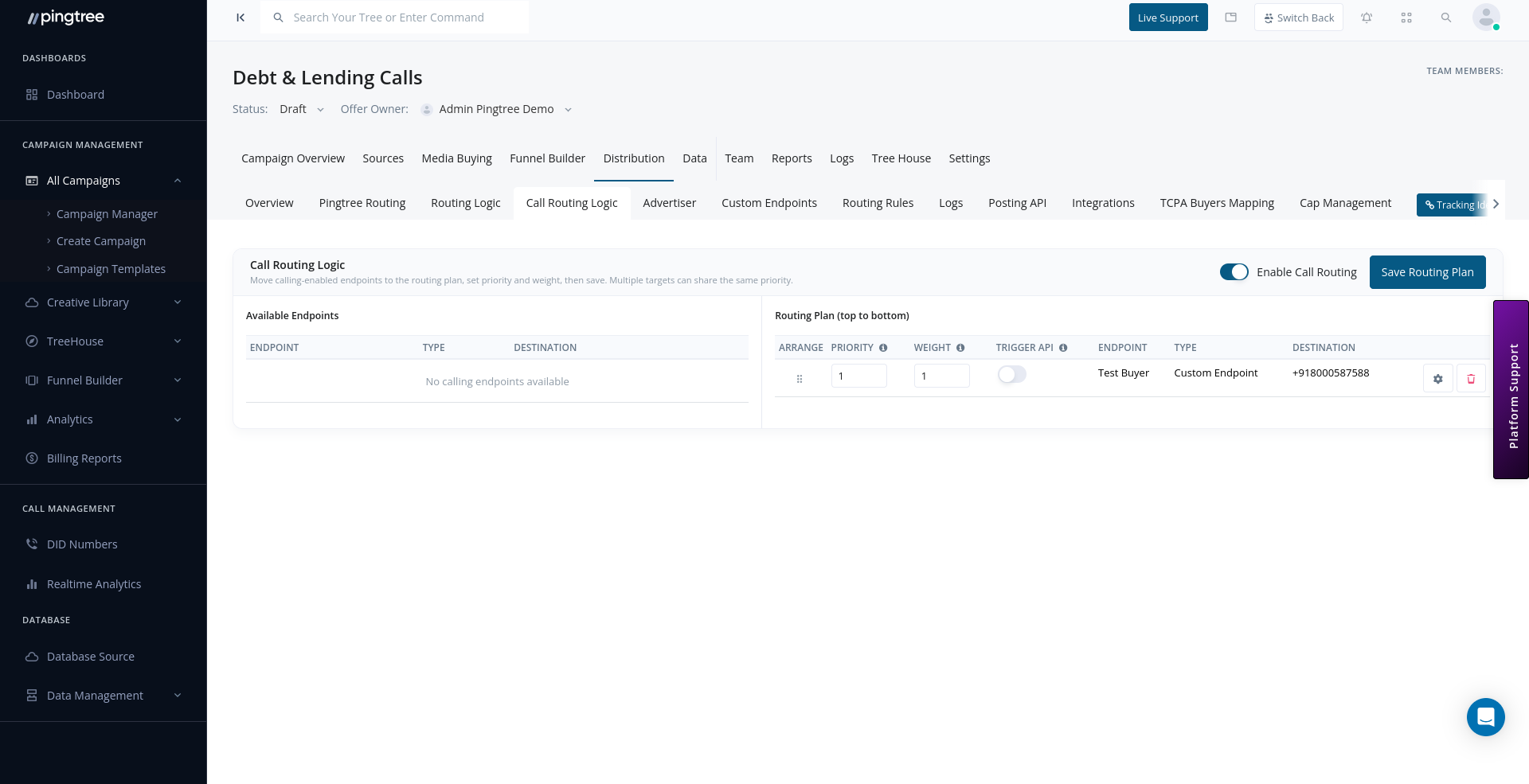Screen dimensions: 1529x784
Task: Click the Save Routing Plan button
Action: pos(1427,271)
